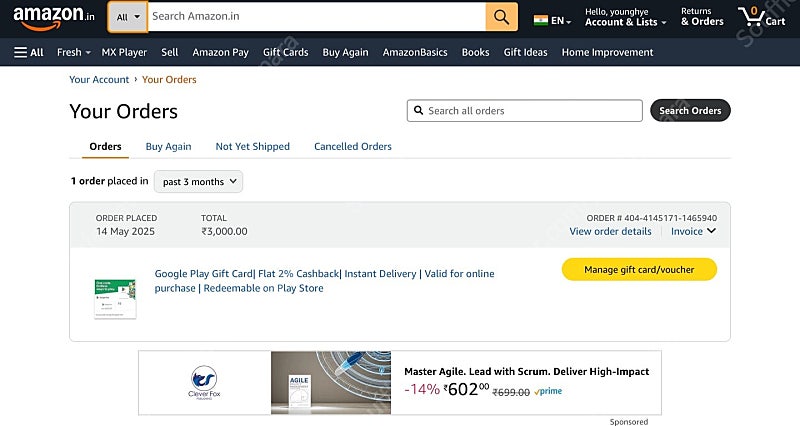Expand the past 3 months filter
This screenshot has width=800, height=426.
pos(198,182)
